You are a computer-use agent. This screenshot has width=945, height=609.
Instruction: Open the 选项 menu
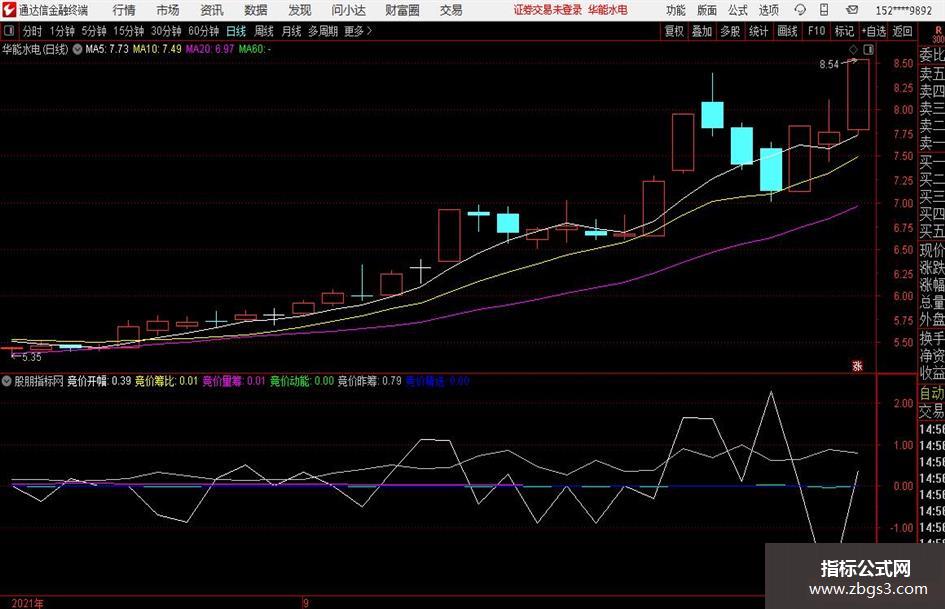click(768, 10)
